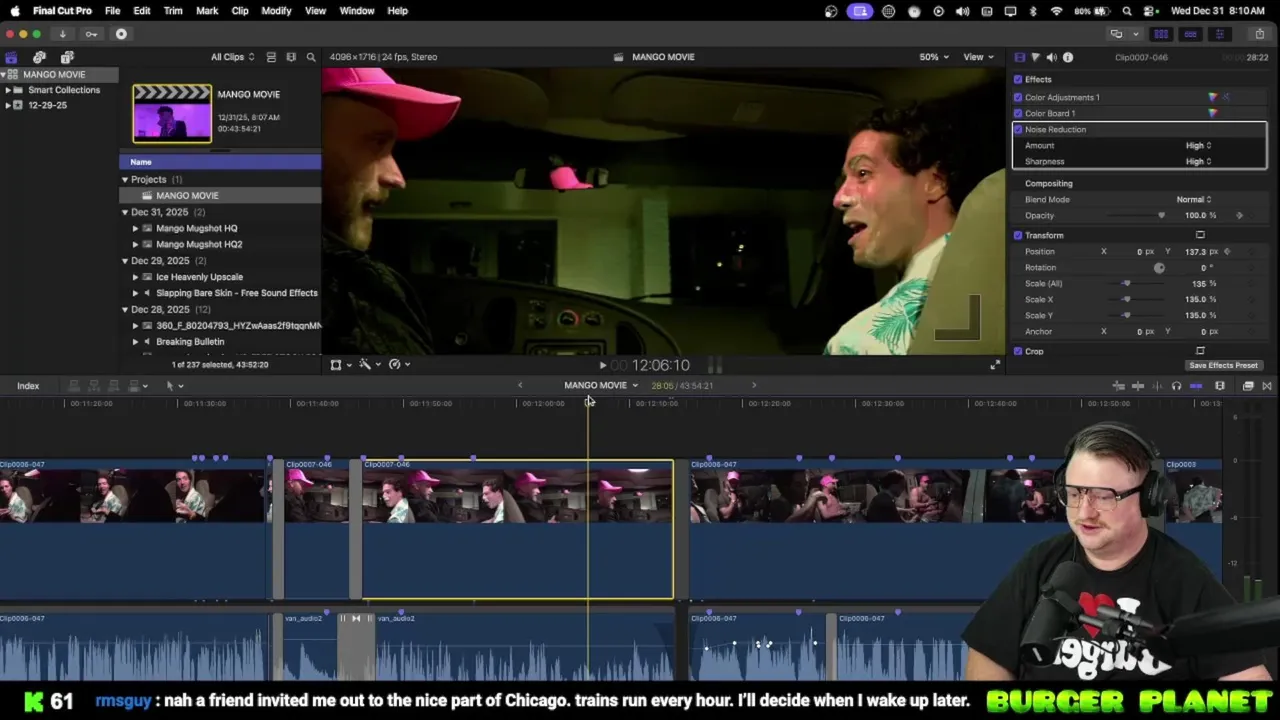The width and height of the screenshot is (1280, 720).
Task: Toggle the Inspector panel sliders button
Action: point(1219,34)
